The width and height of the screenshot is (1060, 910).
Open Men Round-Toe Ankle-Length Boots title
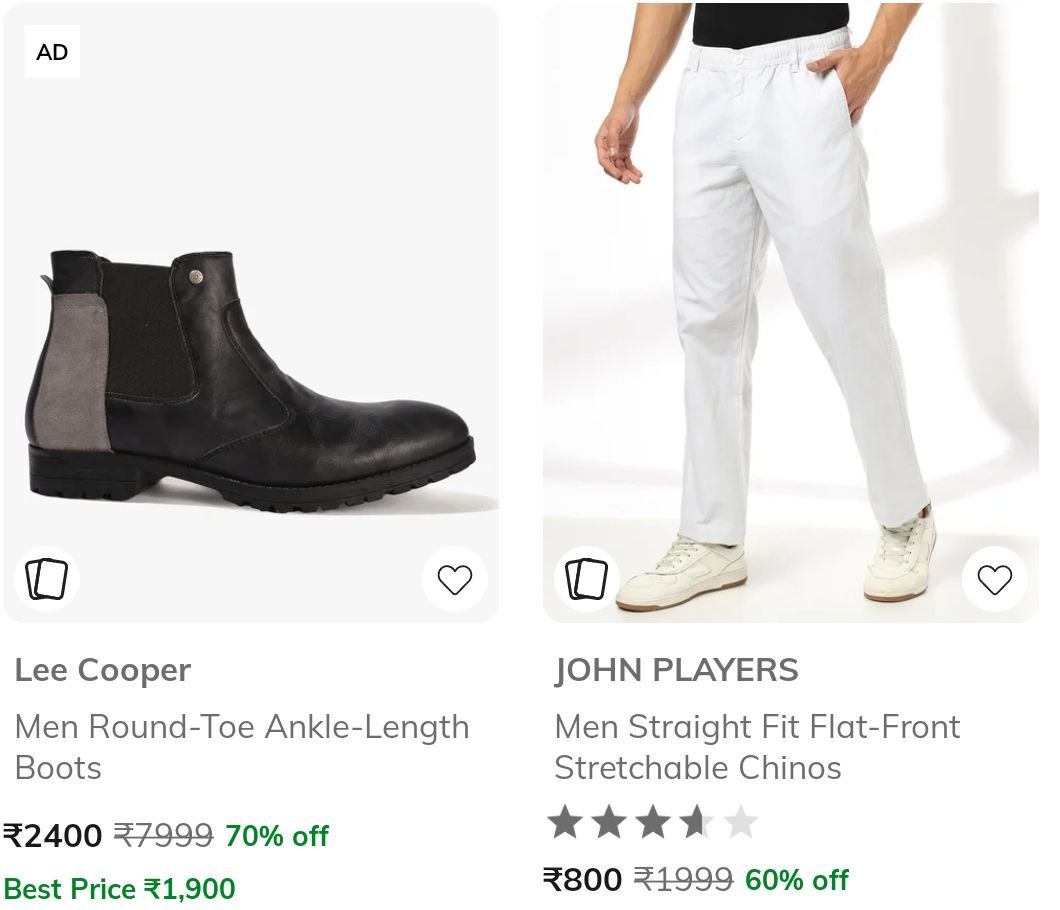(x=242, y=747)
